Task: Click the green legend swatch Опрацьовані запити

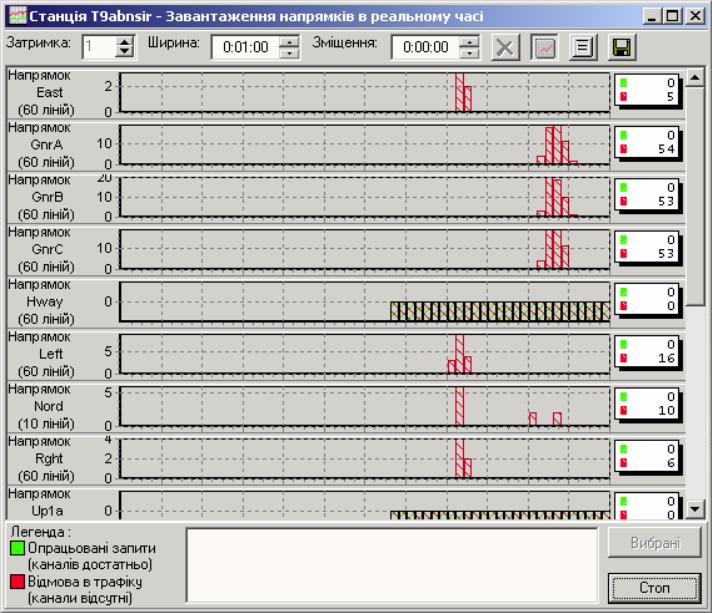Action: 17,548
